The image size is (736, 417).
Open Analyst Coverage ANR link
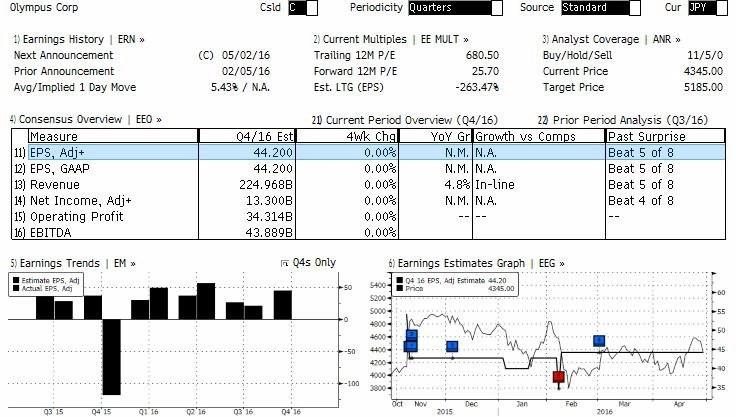(x=612, y=39)
